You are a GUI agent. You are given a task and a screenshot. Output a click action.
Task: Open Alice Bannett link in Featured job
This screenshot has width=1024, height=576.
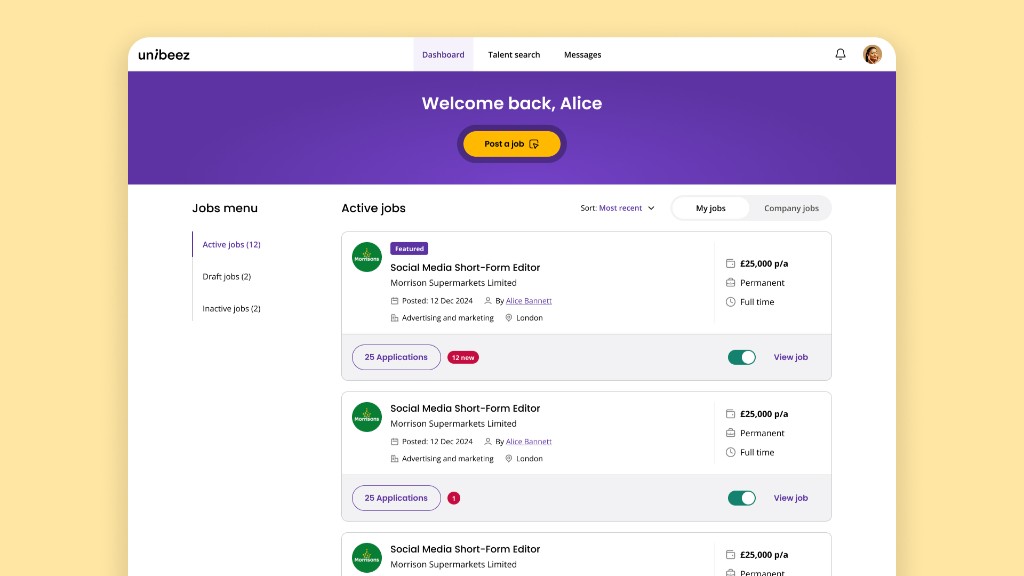[x=528, y=300]
